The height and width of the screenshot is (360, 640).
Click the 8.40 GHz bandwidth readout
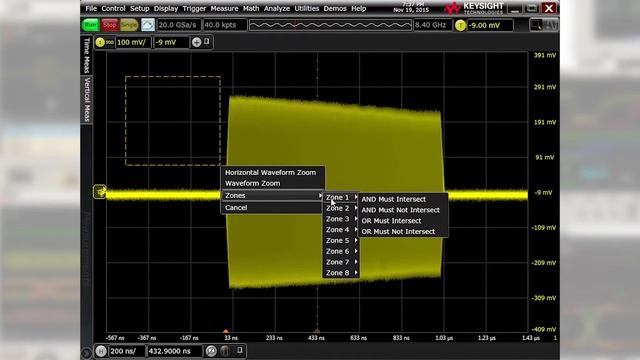click(433, 25)
